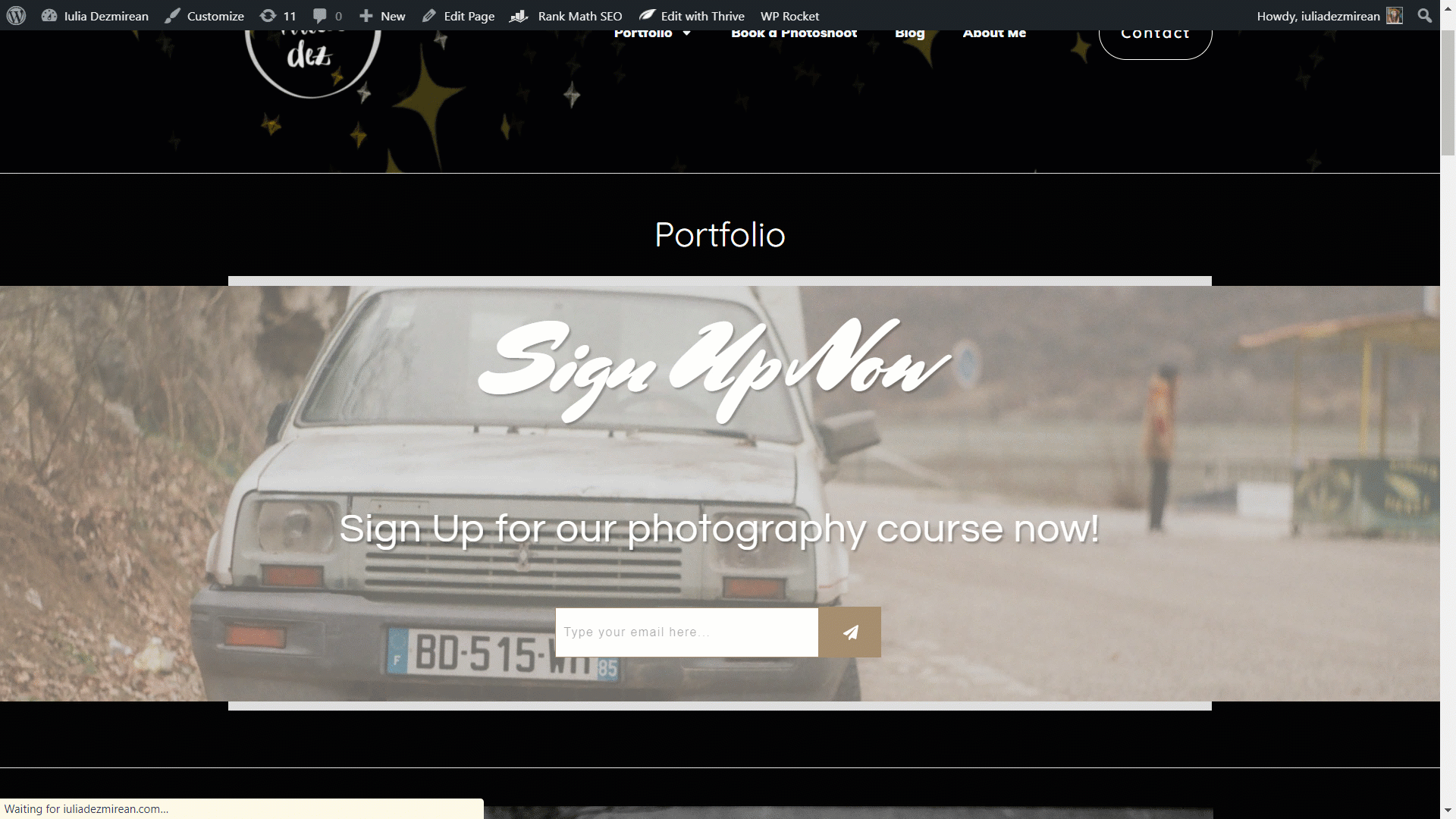1456x819 pixels.
Task: Click the paper plane submit button
Action: point(849,632)
